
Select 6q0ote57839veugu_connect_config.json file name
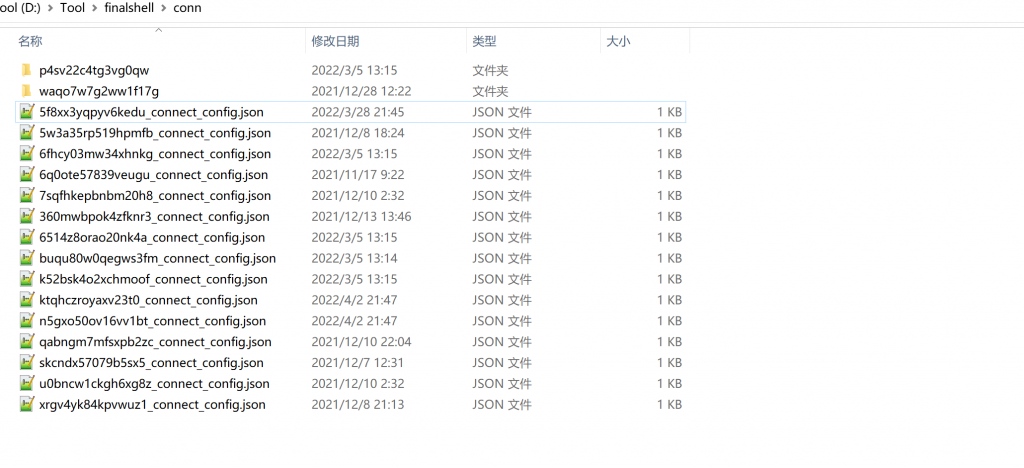pyautogui.click(x=153, y=174)
